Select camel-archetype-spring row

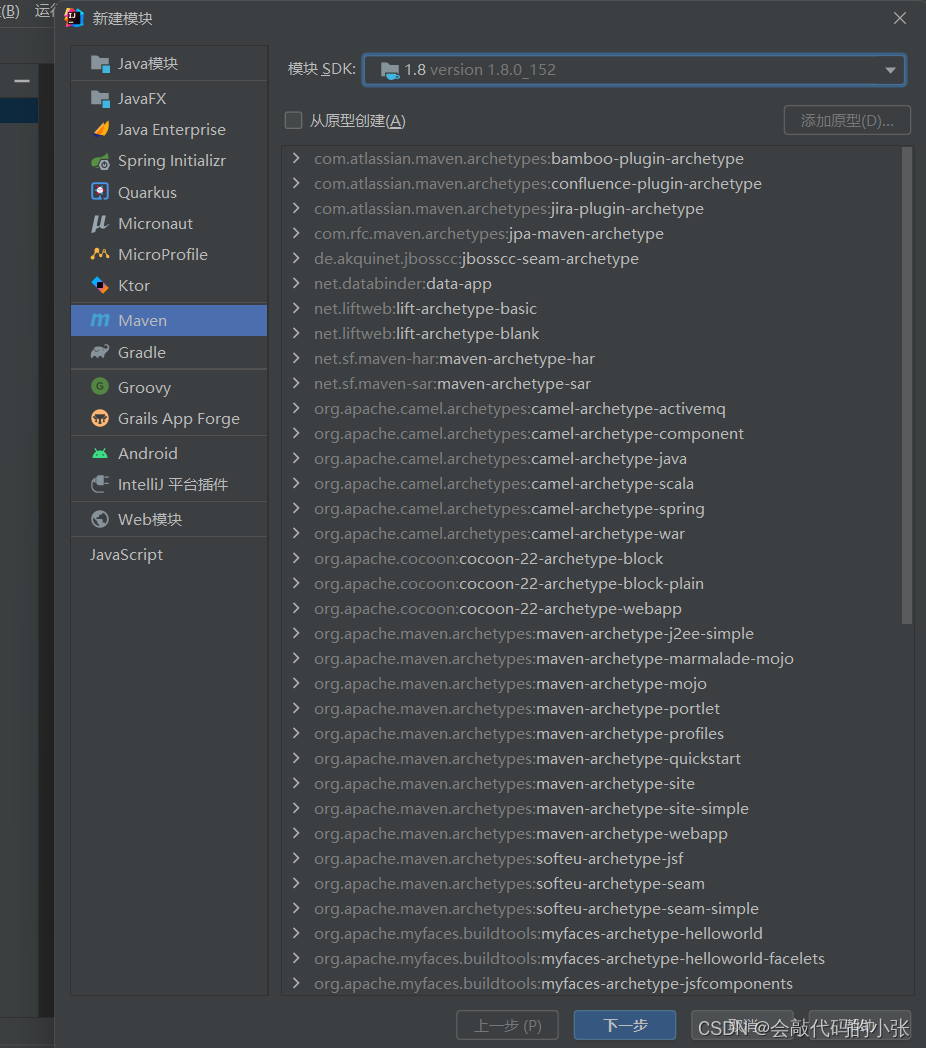click(x=592, y=509)
